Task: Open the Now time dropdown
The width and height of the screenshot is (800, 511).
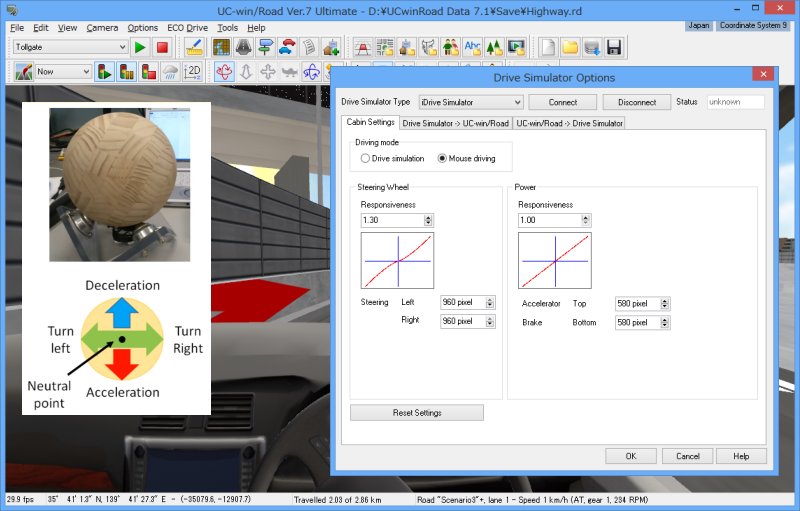Action: [x=63, y=72]
